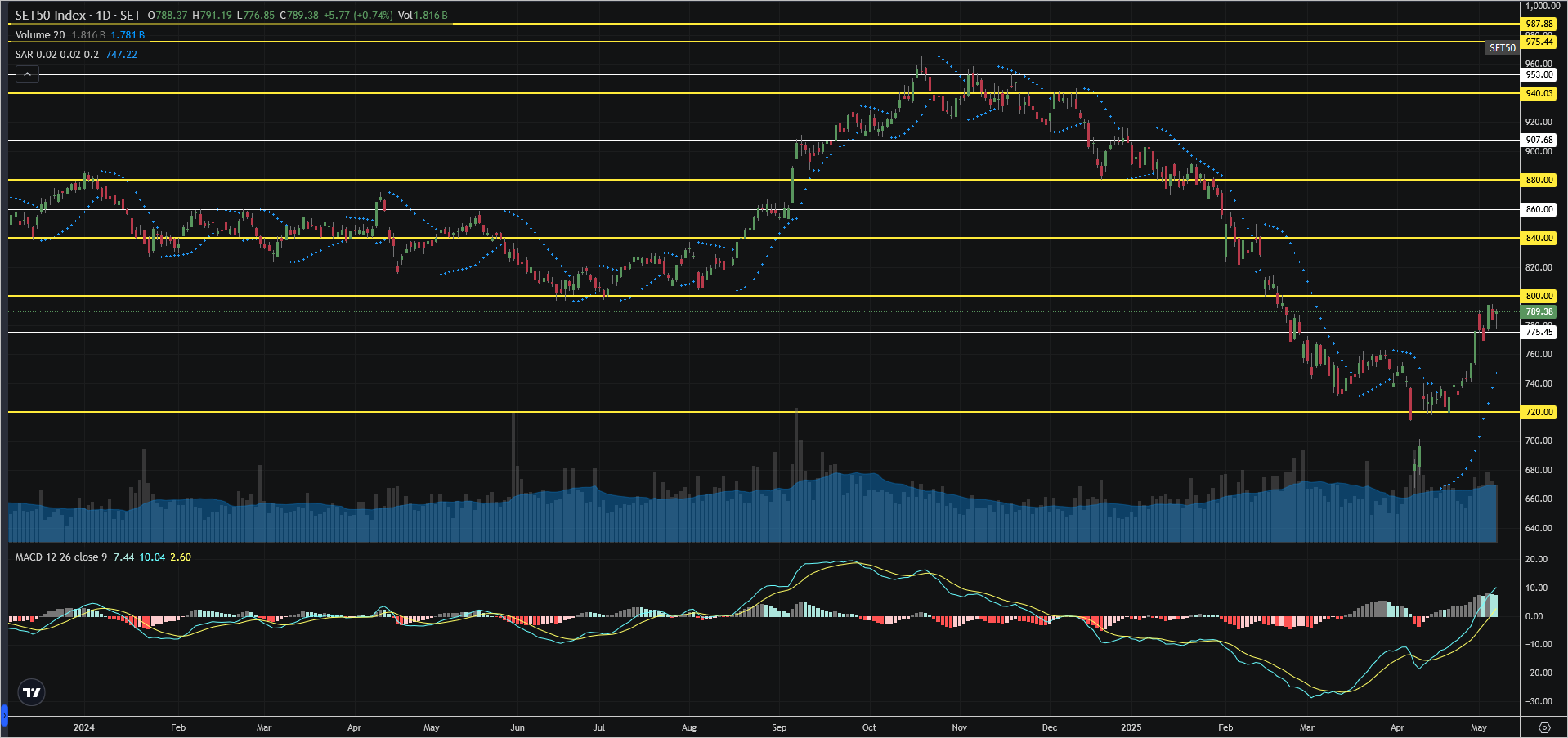The image size is (1568, 738).
Task: Click the Sep label on time axis
Action: point(779,727)
